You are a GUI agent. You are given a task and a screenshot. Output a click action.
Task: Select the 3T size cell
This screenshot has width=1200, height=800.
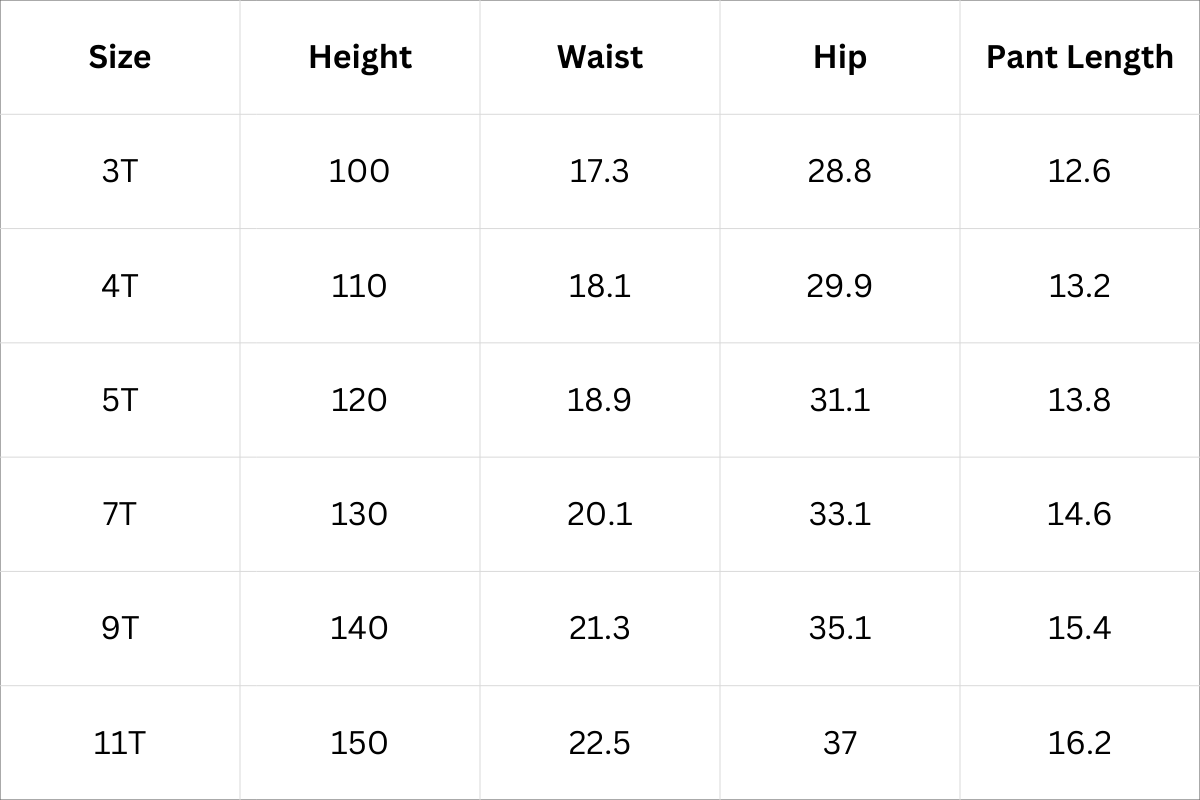coord(120,171)
